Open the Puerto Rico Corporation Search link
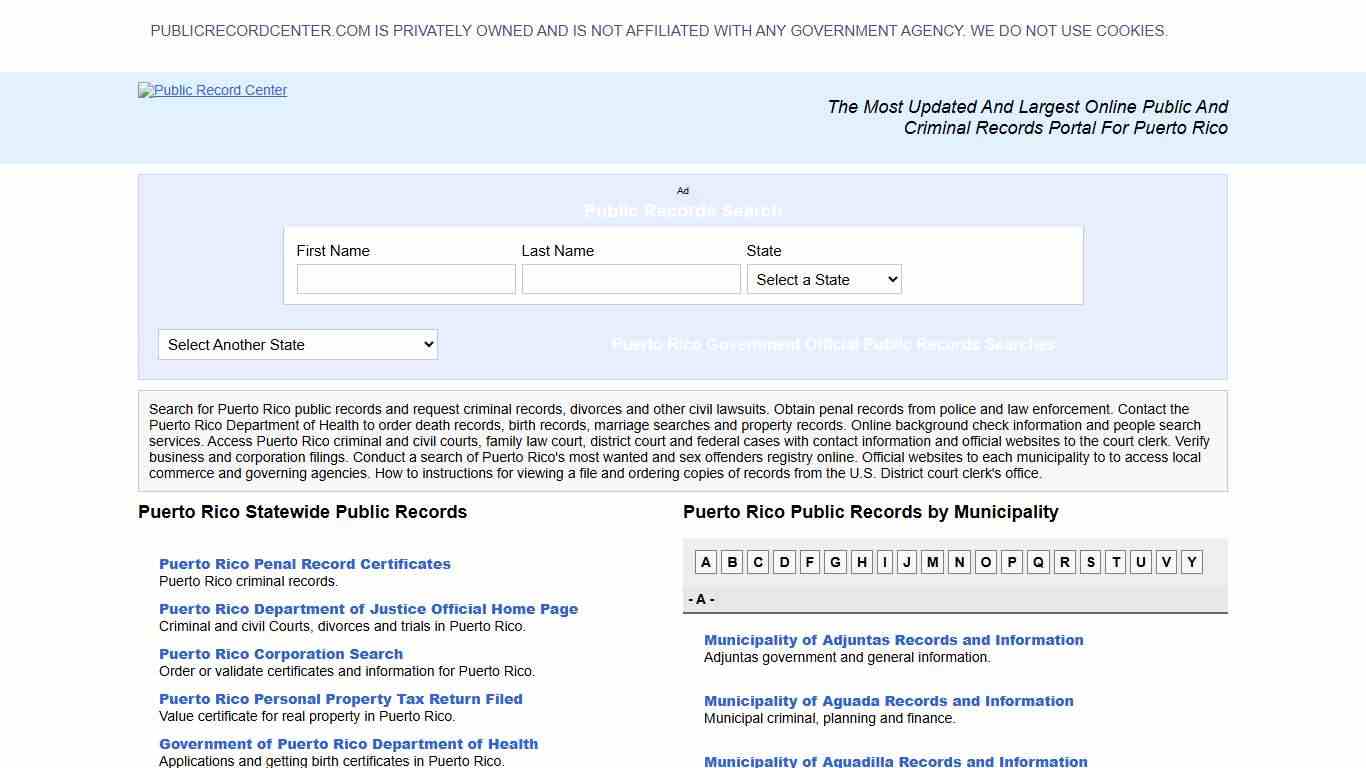This screenshot has width=1366, height=768. click(x=281, y=653)
